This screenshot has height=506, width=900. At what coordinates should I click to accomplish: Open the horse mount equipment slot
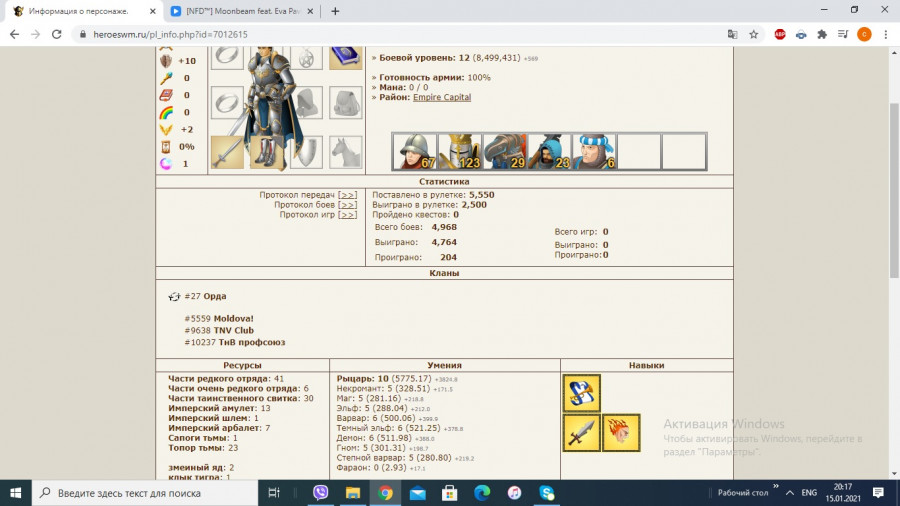coord(346,152)
